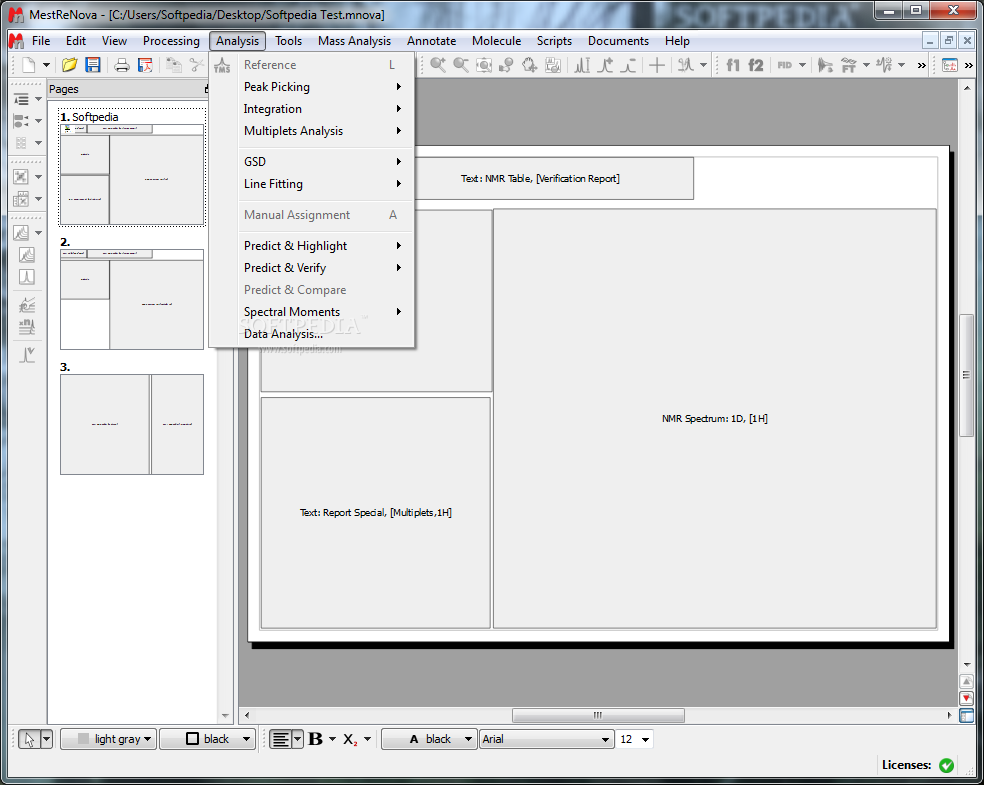Select Line Fitting in Analysis menu
The height and width of the screenshot is (785, 984).
point(324,183)
